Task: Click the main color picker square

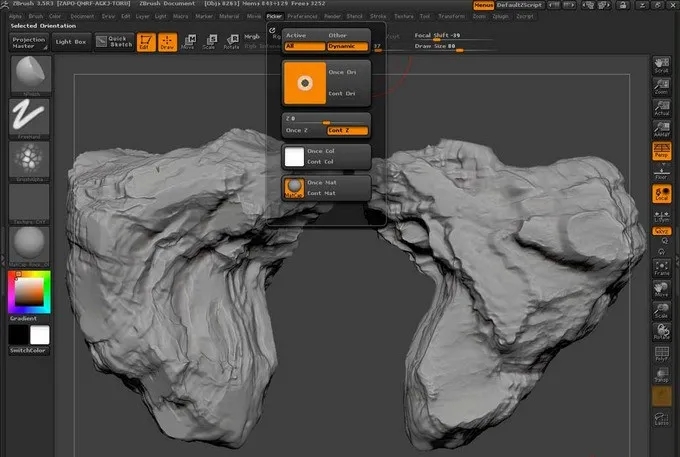Action: tap(28, 291)
